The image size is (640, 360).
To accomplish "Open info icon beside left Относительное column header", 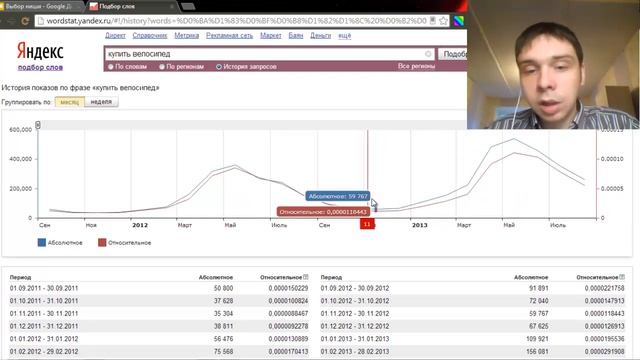I will click(306, 277).
